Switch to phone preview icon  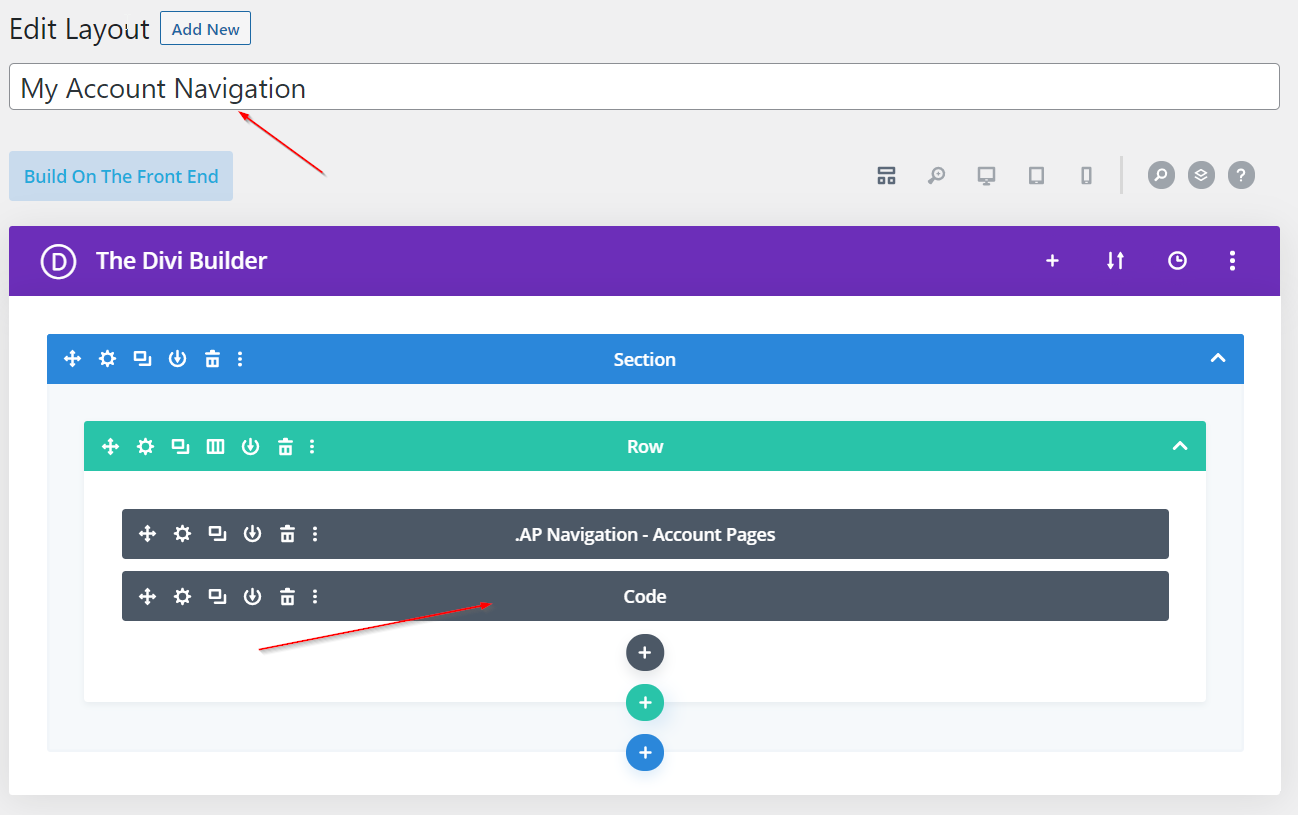coord(1086,176)
